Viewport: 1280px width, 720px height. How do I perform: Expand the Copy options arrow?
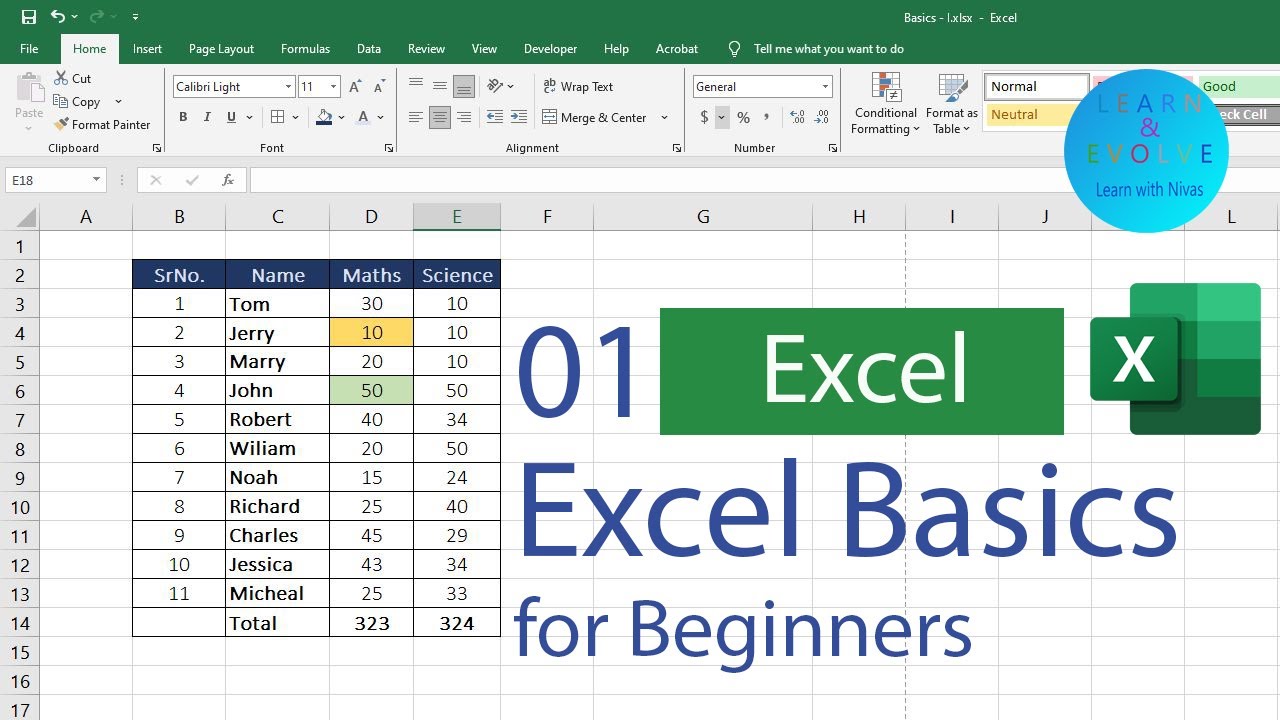pyautogui.click(x=118, y=101)
